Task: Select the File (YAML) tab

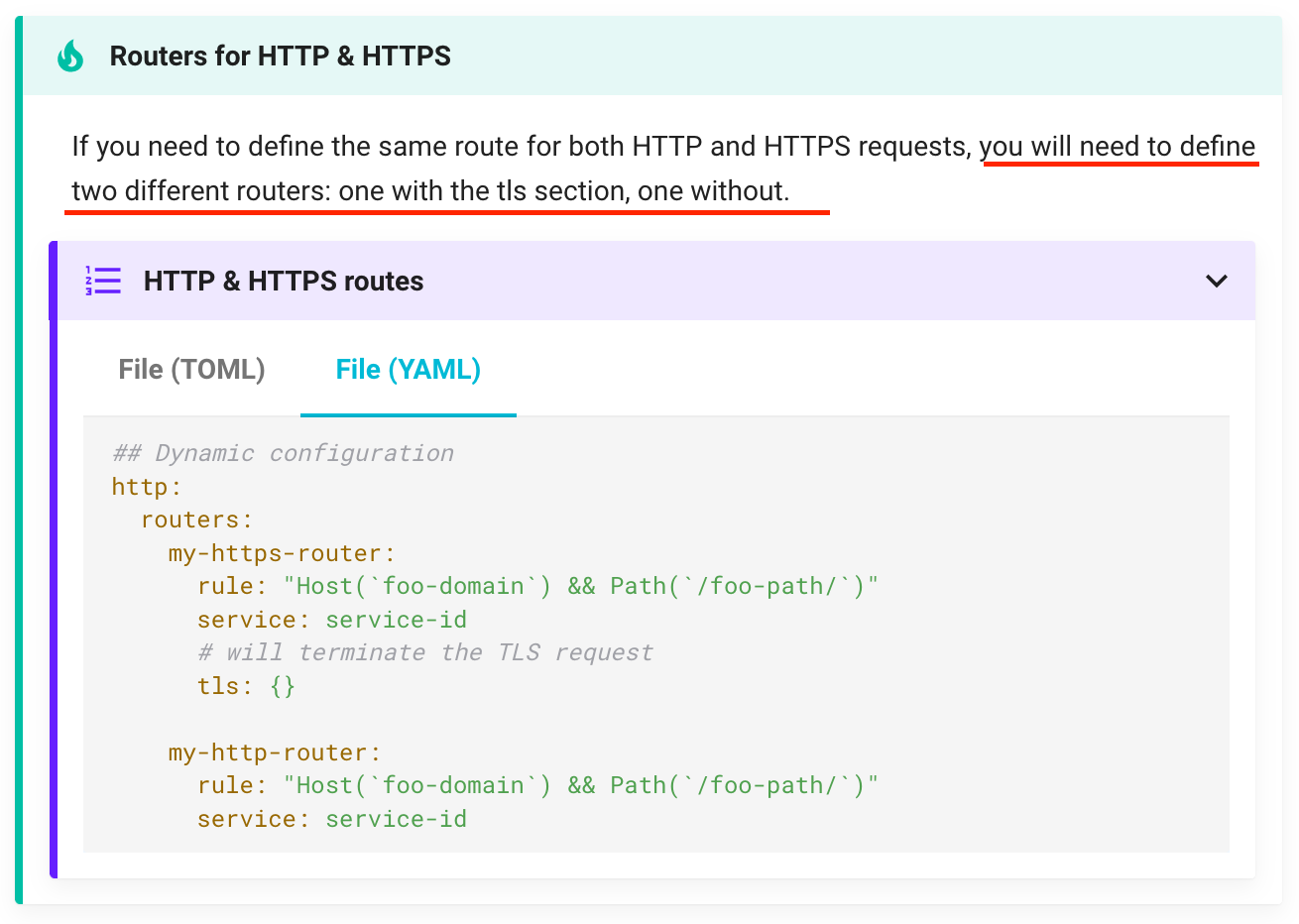Action: click(409, 370)
